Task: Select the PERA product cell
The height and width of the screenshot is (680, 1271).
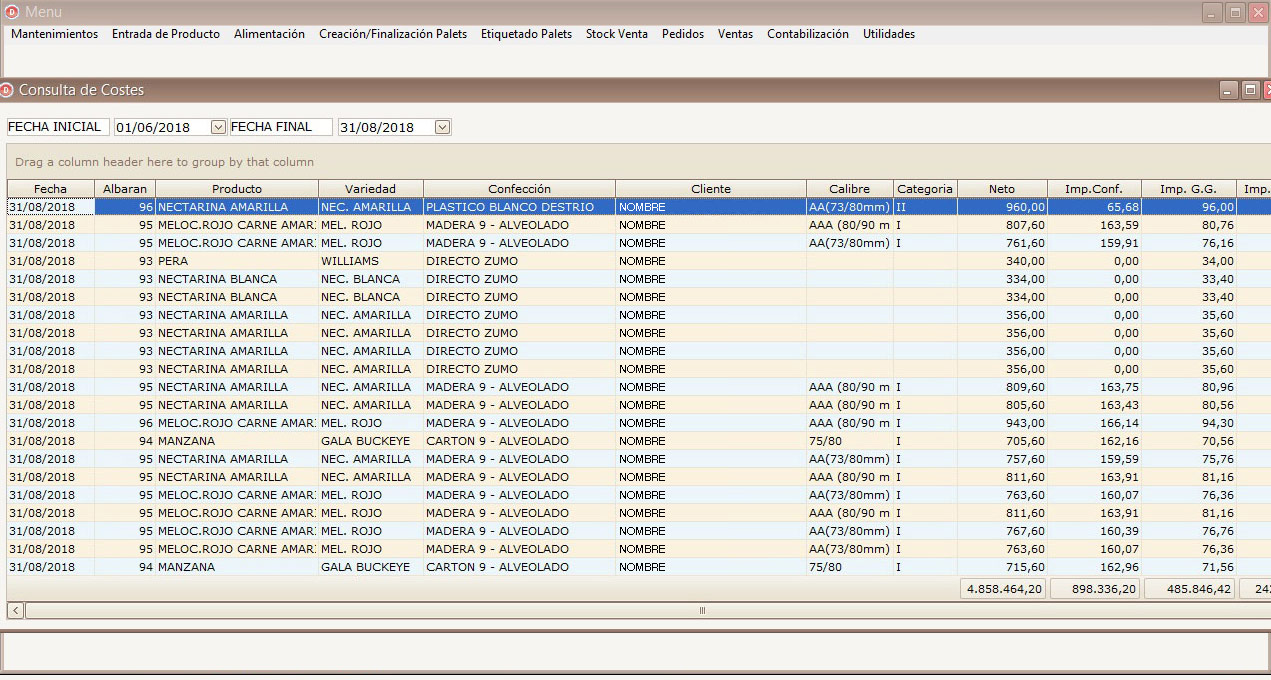Action: pos(237,261)
